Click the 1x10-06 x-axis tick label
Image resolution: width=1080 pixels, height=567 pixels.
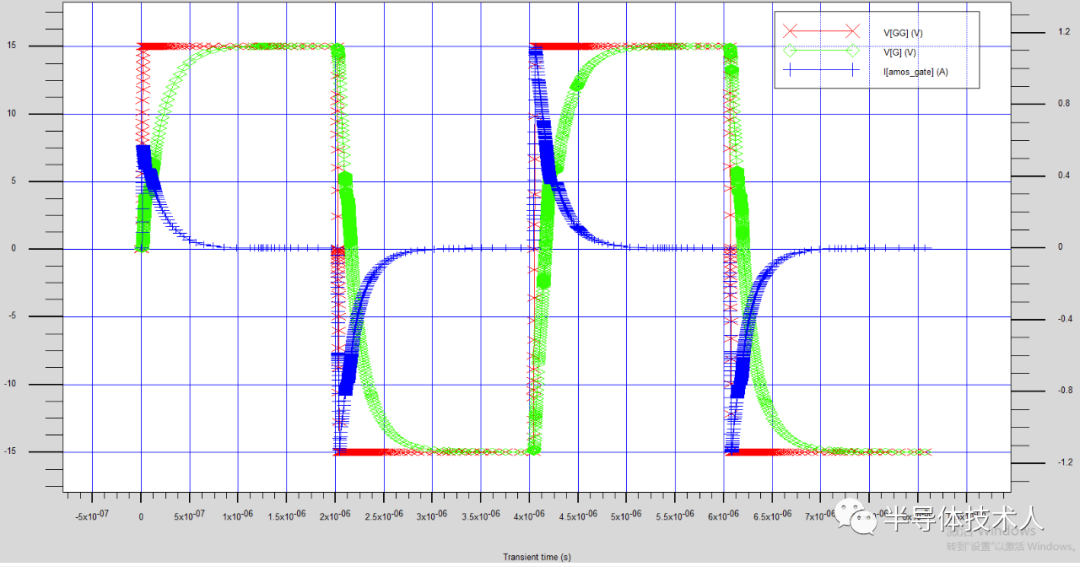tap(237, 515)
